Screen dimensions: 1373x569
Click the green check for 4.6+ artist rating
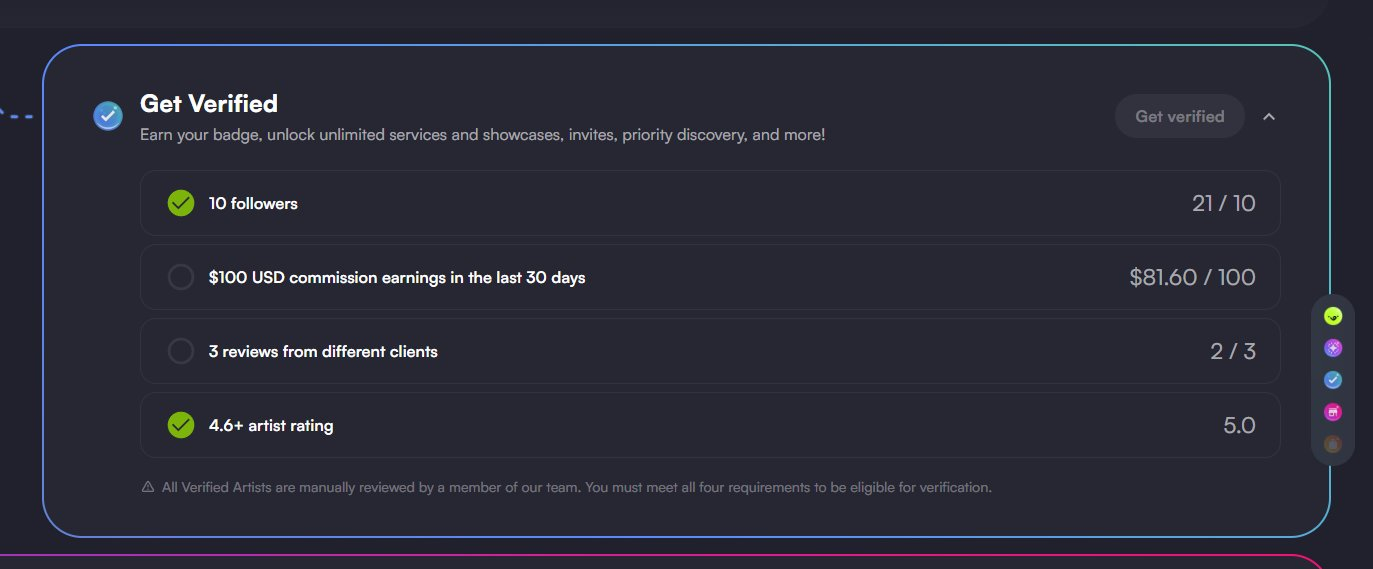tap(181, 425)
